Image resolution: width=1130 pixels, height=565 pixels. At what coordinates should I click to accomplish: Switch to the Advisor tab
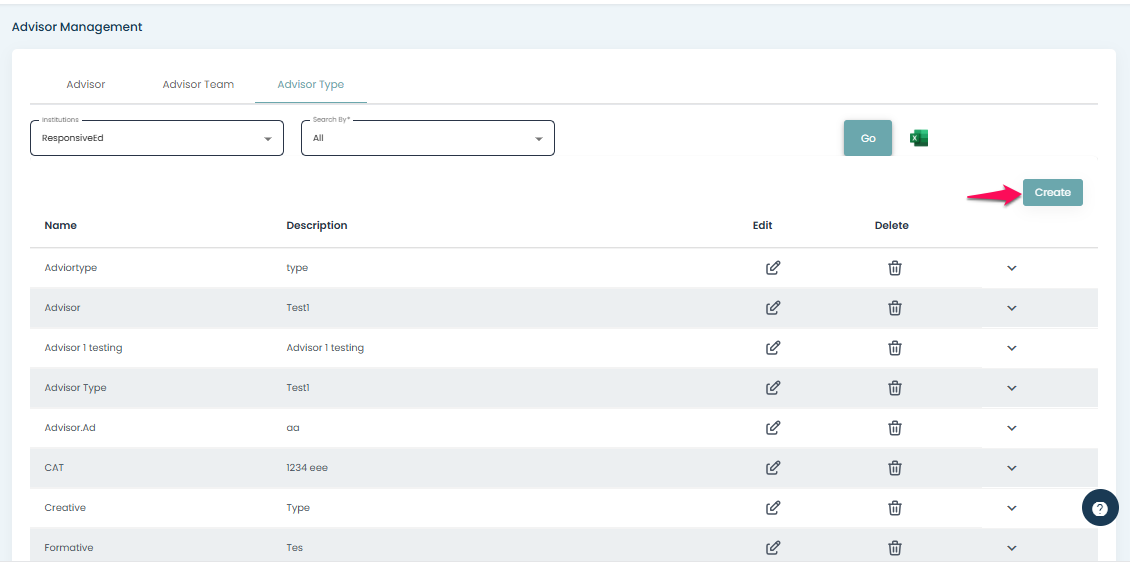click(x=86, y=85)
